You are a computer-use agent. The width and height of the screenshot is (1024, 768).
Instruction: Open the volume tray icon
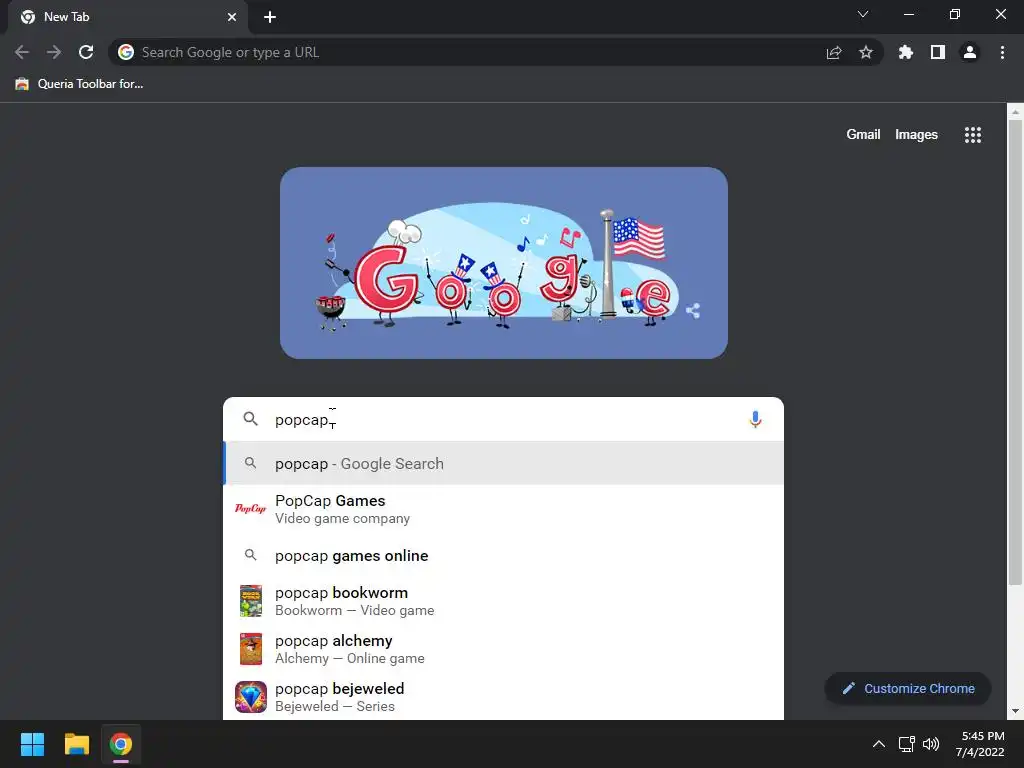point(931,744)
